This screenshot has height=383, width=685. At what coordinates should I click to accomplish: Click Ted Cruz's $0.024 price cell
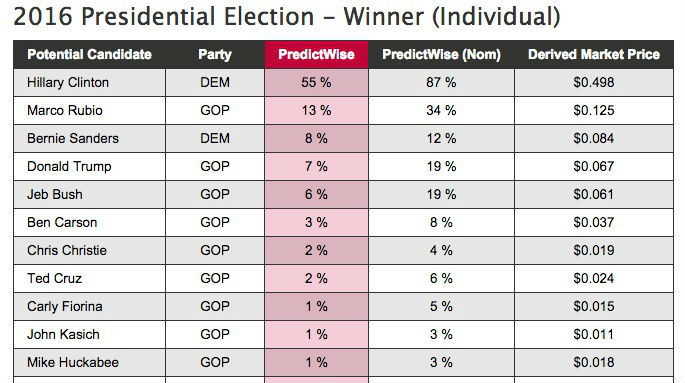click(x=594, y=278)
